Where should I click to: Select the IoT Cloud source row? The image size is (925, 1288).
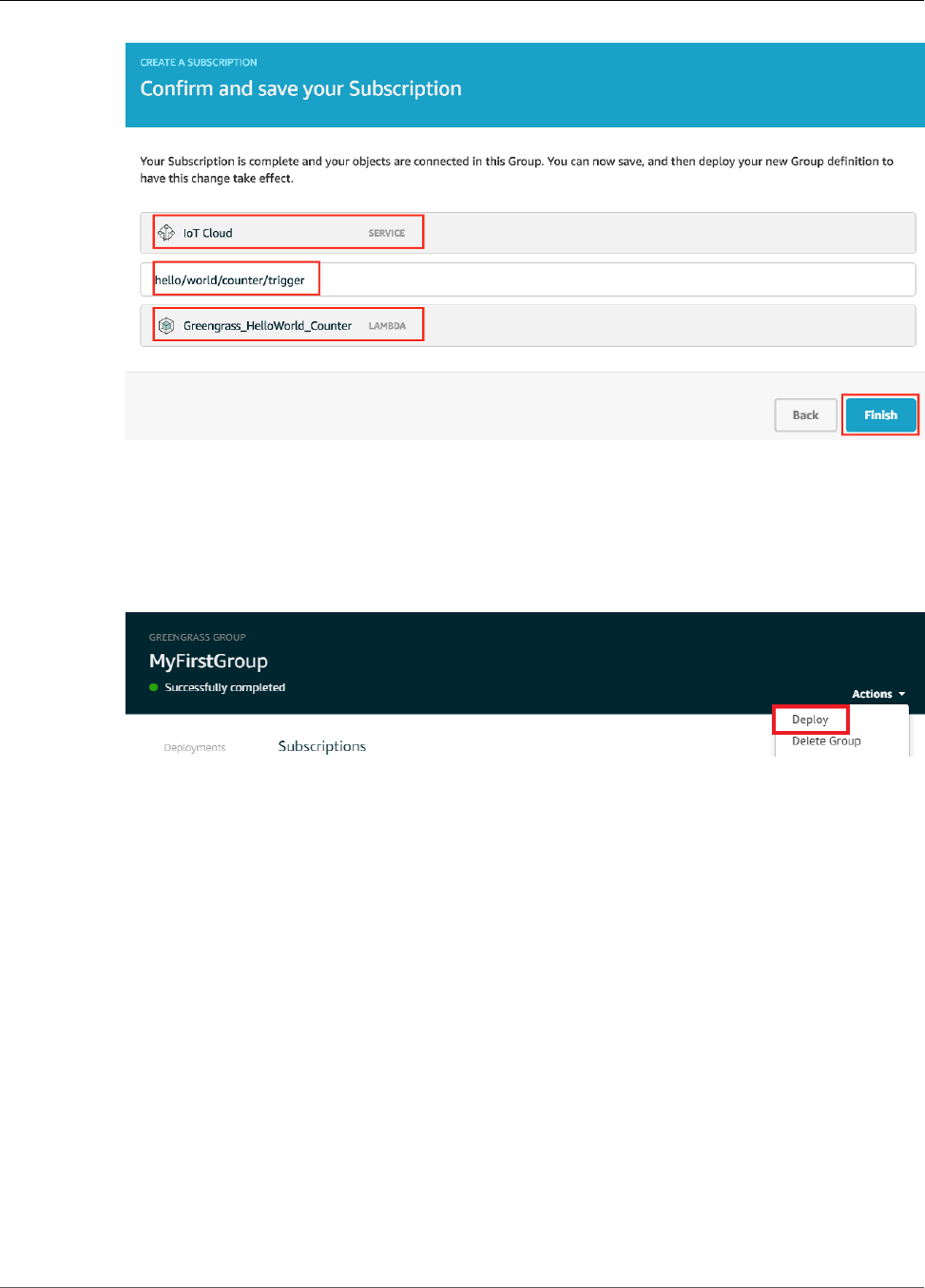pyautogui.click(x=528, y=233)
